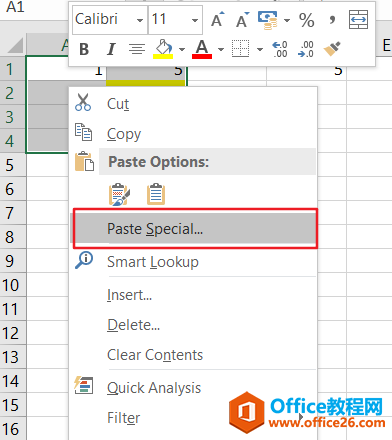The image size is (392, 440).
Task: Apply Comma Style format
Action: tap(332, 20)
